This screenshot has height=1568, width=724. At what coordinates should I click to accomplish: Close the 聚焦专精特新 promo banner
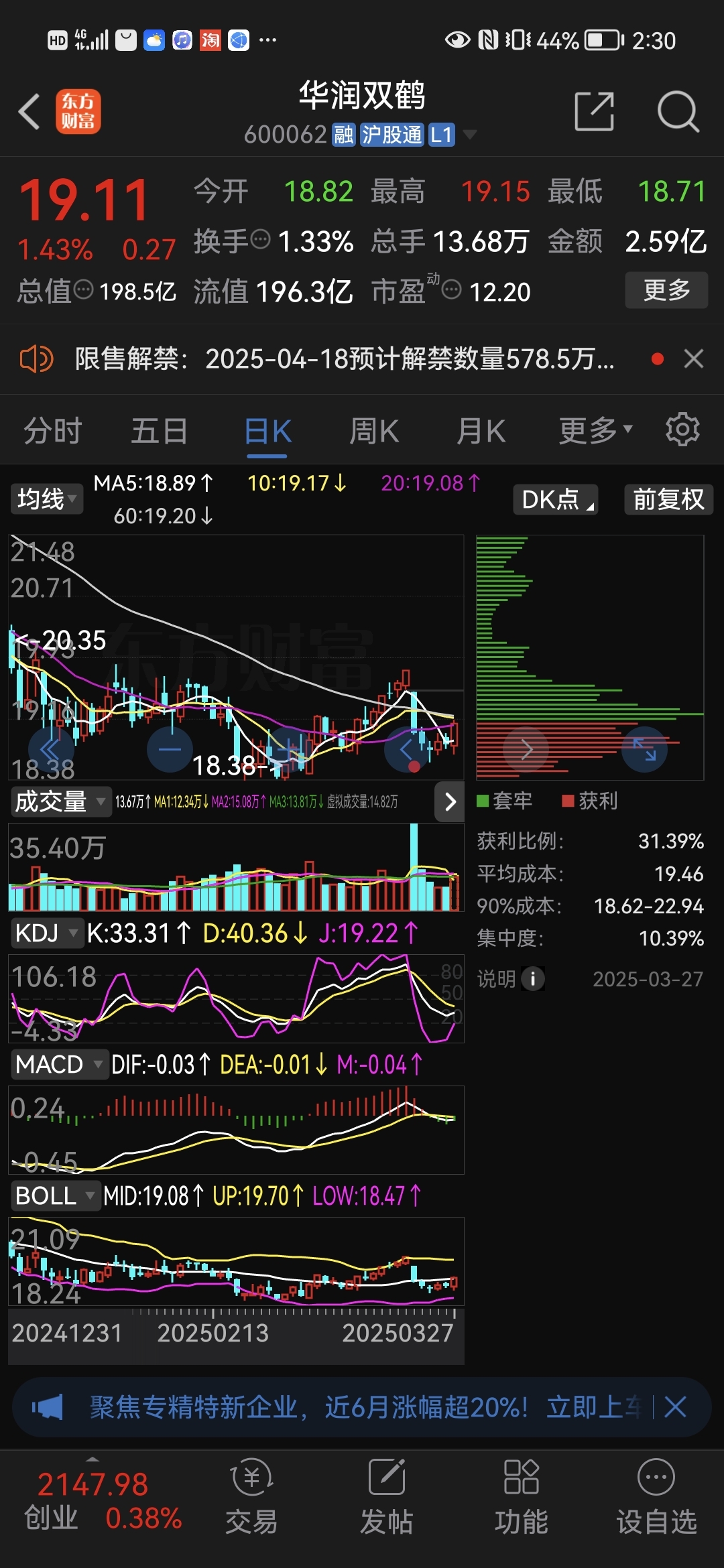(x=674, y=1407)
